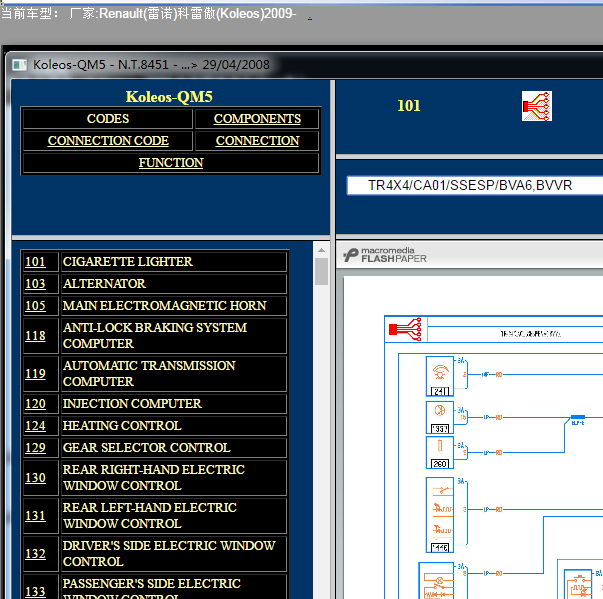Click the Macromedia FlashPaper logo
Image resolution: width=603 pixels, height=599 pixels.
(385, 255)
